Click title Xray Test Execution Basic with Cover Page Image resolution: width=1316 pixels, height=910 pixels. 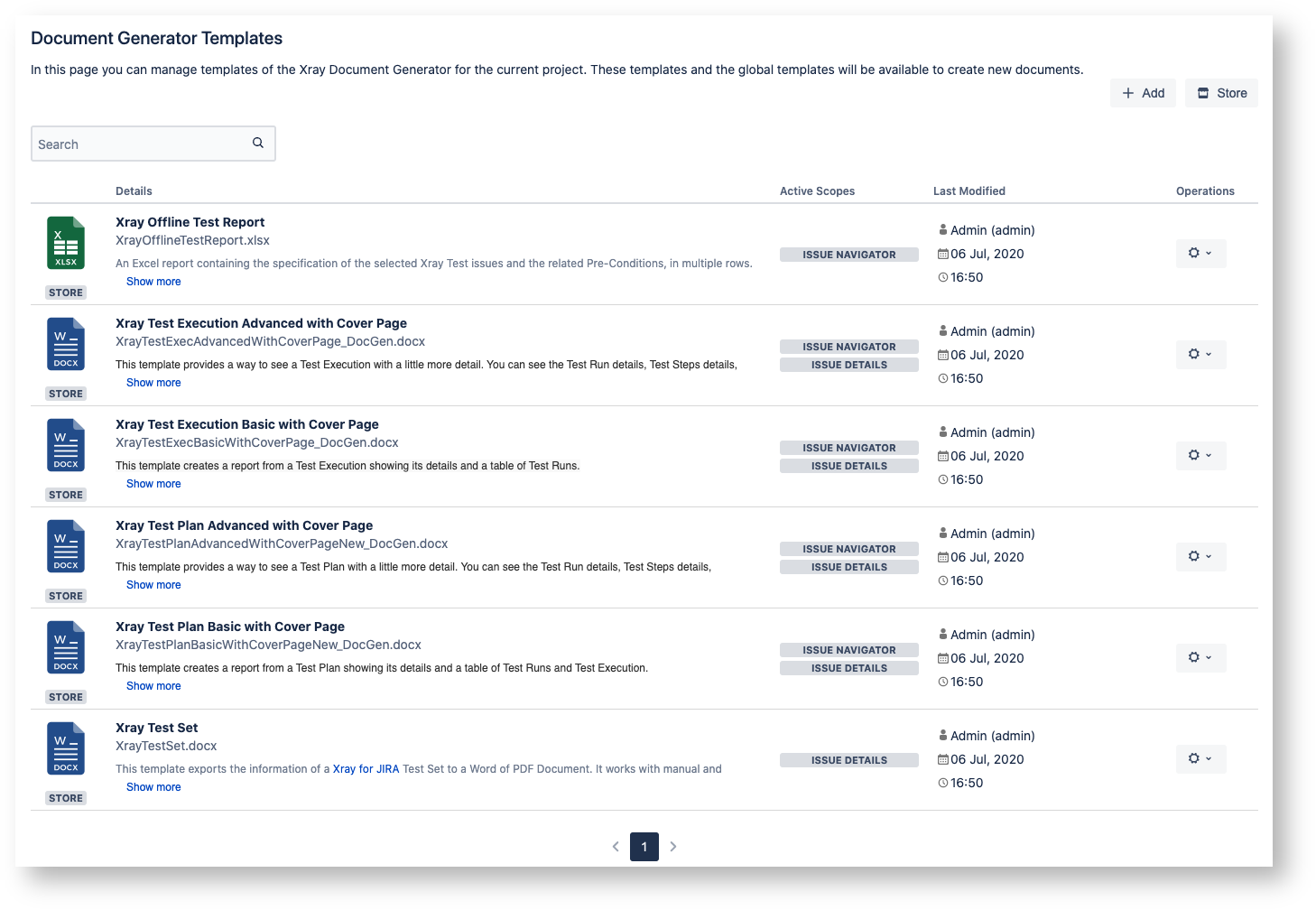click(x=247, y=424)
